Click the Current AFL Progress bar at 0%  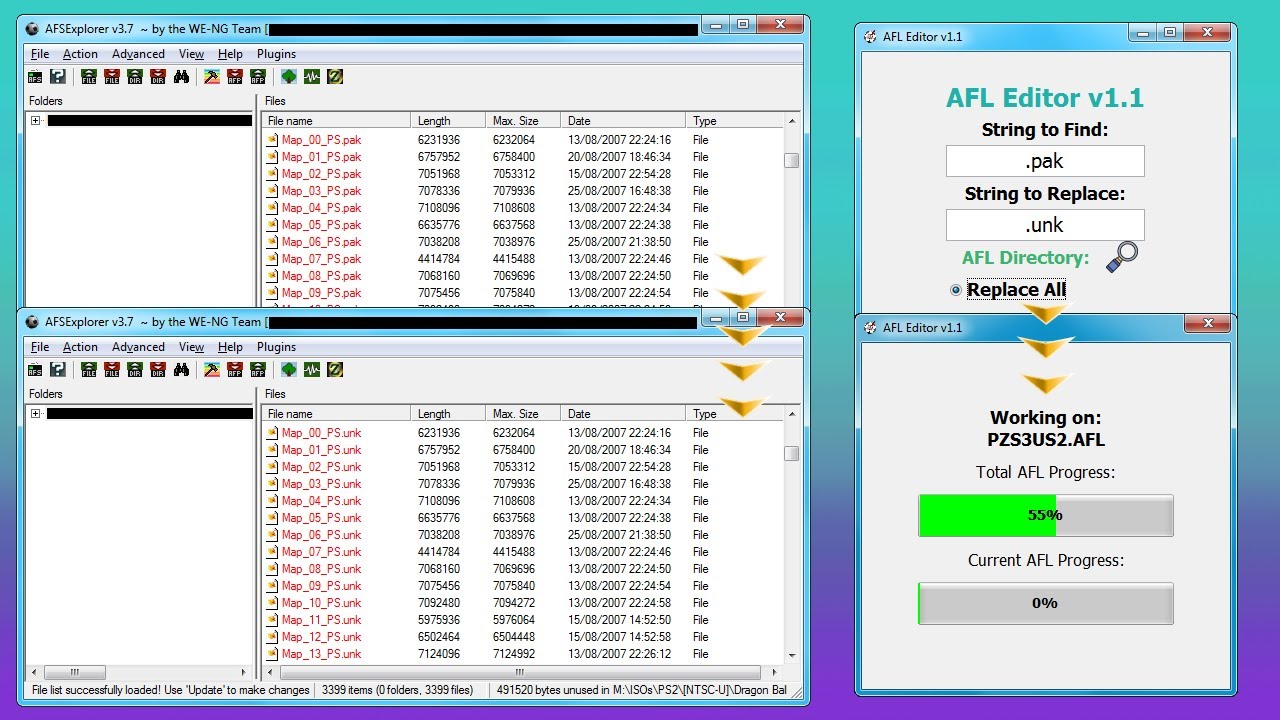pos(1045,603)
